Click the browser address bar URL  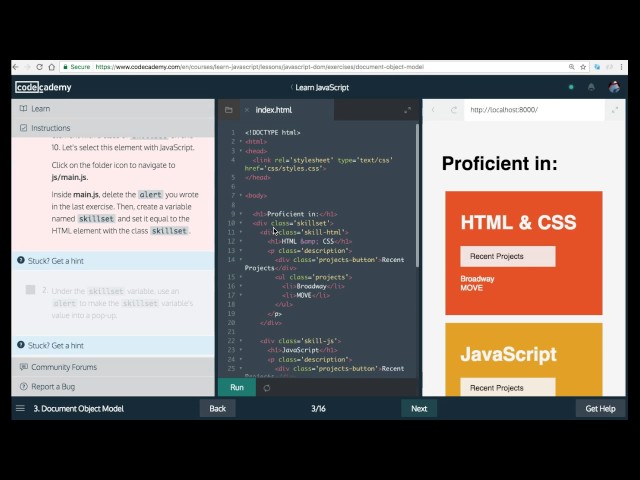point(260,67)
